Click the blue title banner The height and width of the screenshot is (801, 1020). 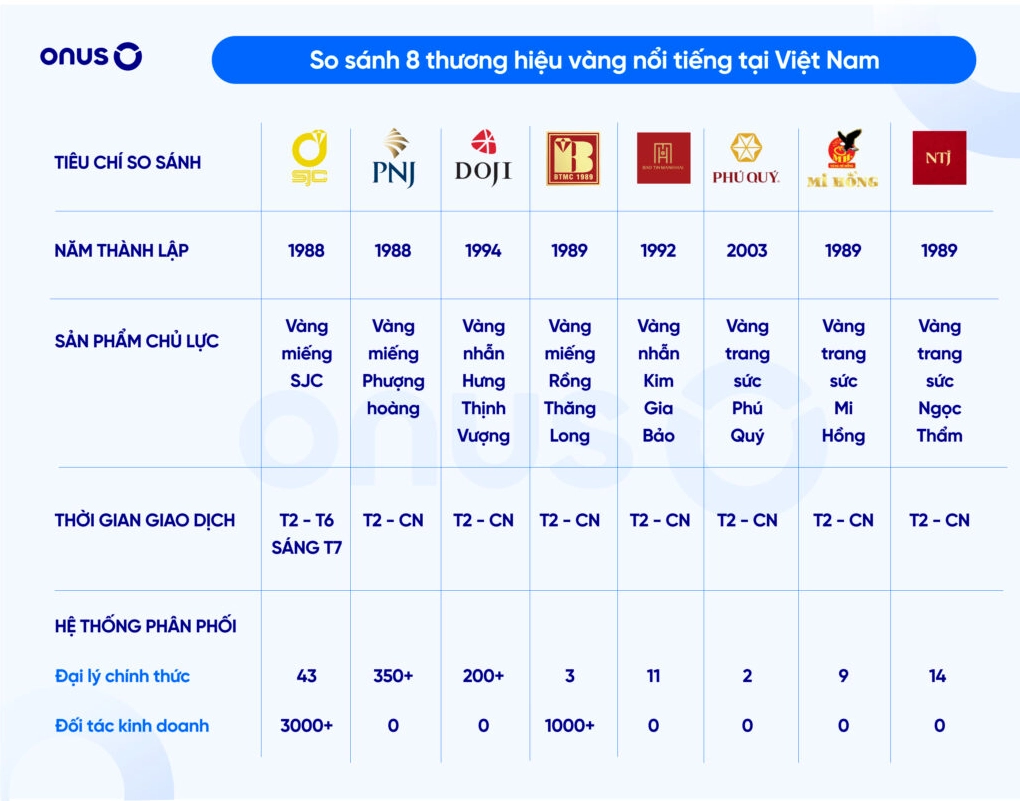coord(594,60)
